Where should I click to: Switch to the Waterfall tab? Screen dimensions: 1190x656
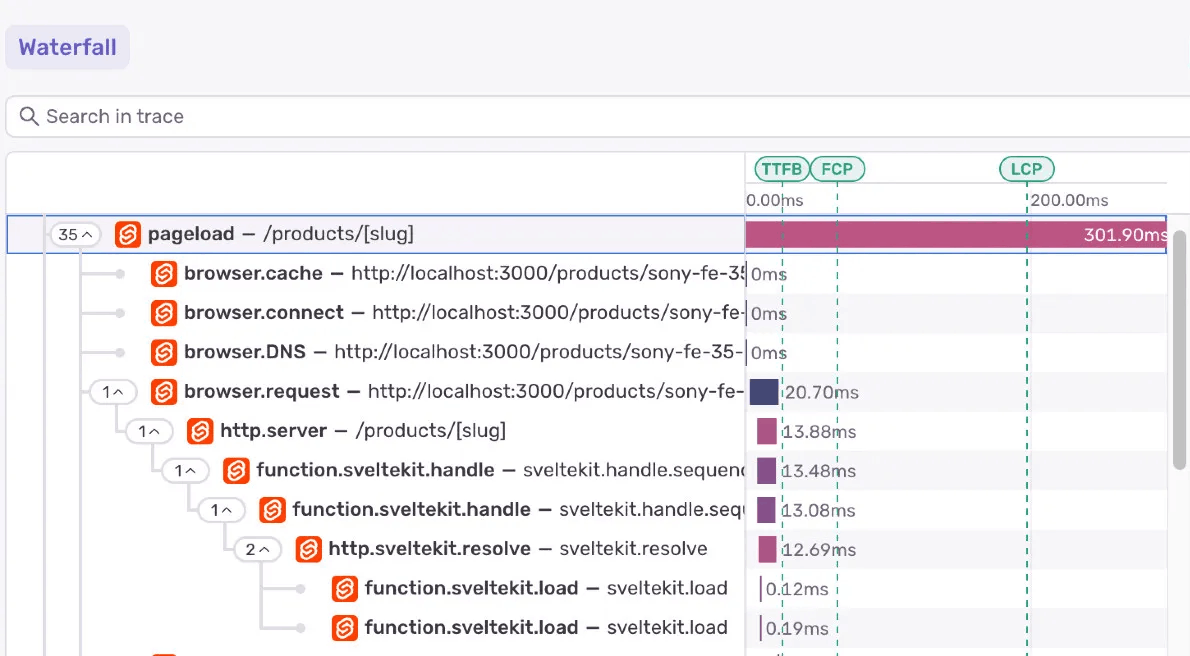[x=67, y=47]
